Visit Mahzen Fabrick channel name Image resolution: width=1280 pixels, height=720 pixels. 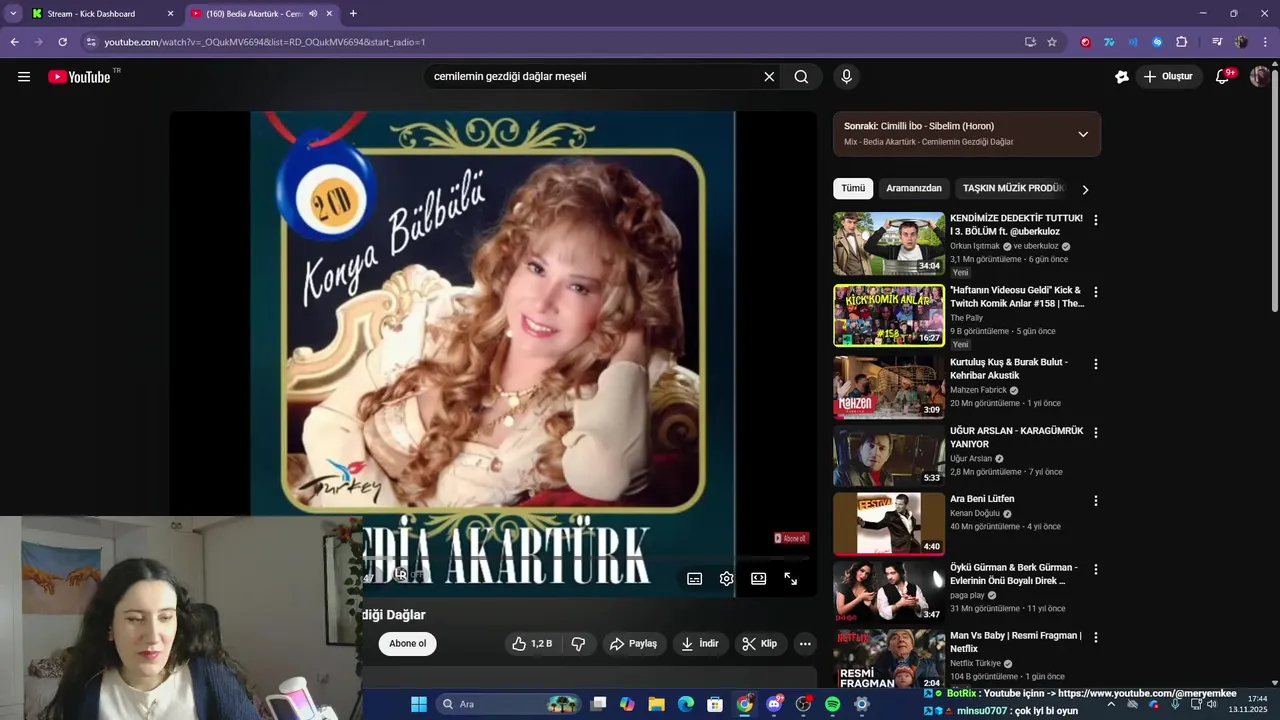pyautogui.click(x=978, y=390)
